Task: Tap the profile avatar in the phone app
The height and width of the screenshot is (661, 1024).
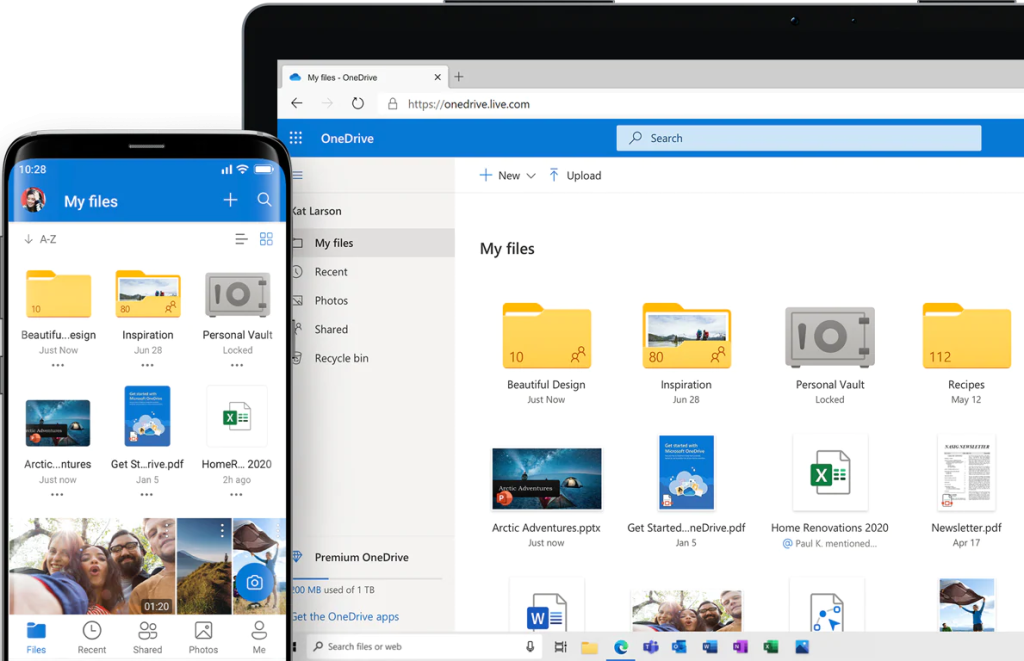Action: tap(34, 200)
